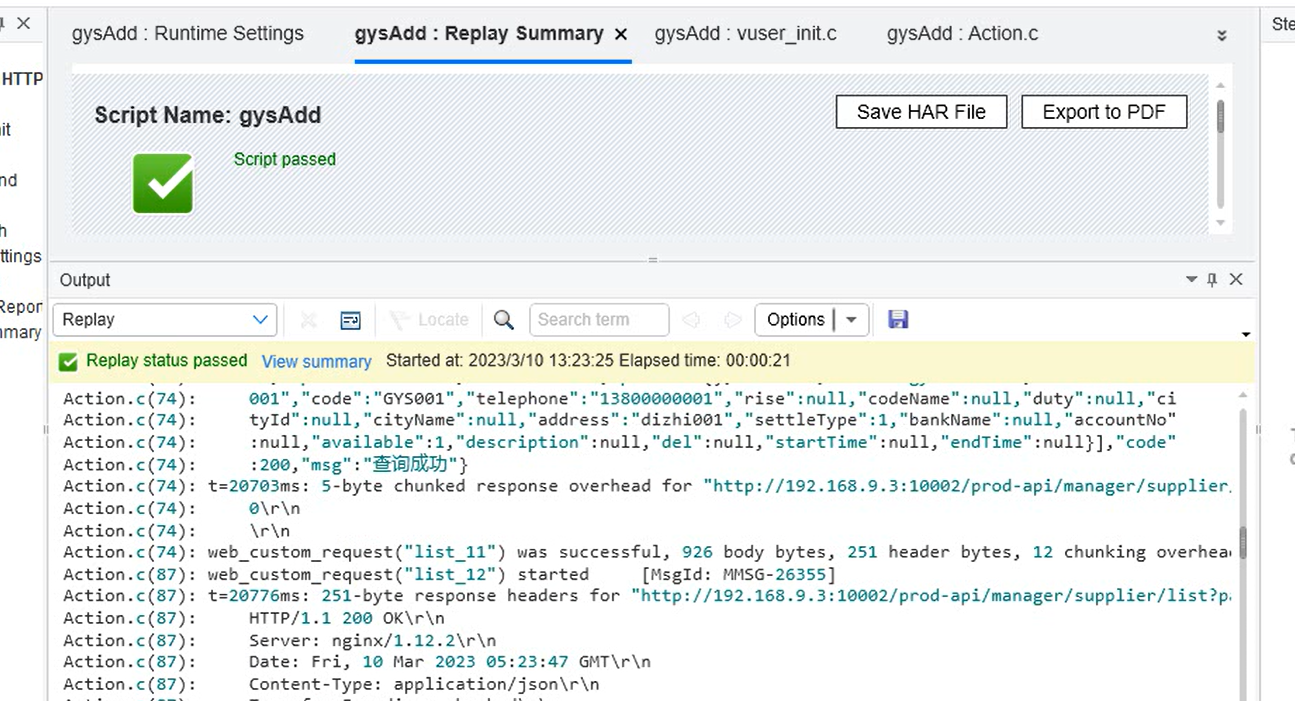The height and width of the screenshot is (701, 1295).
Task: Click the Date: Fri, 10 Mar 2023 log line
Action: tap(449, 662)
